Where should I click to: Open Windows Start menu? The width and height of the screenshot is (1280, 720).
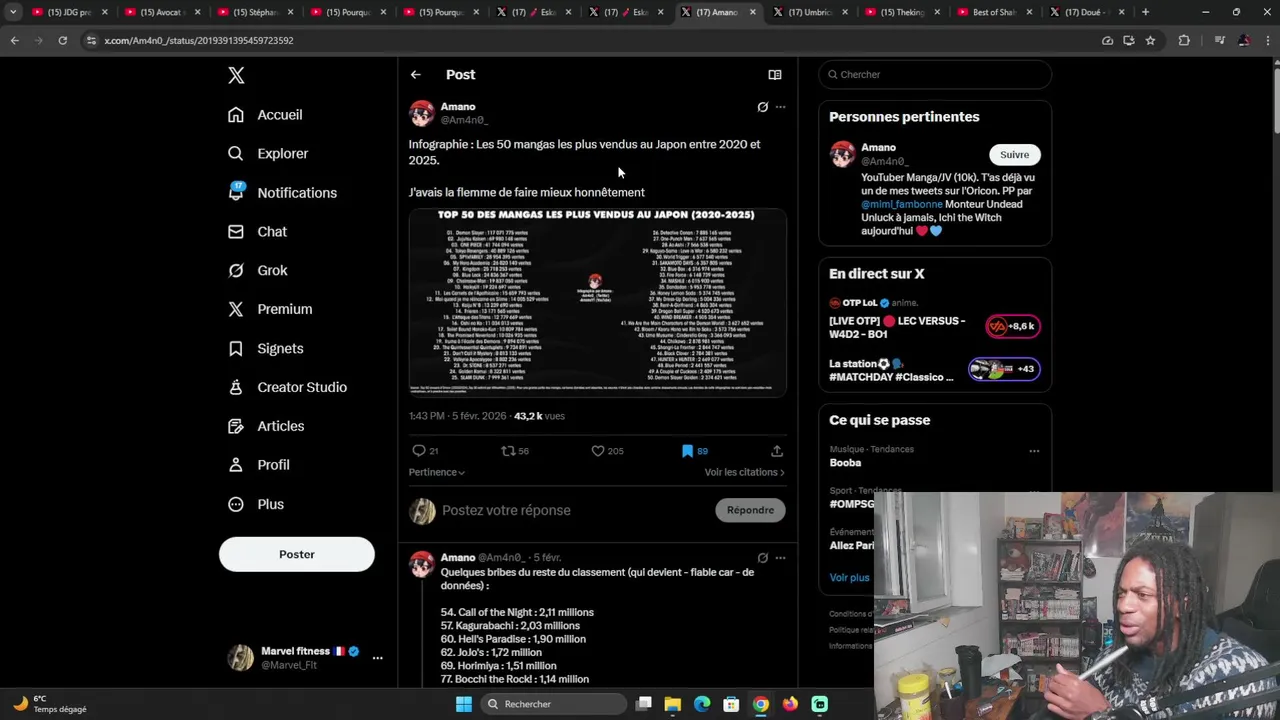click(464, 704)
